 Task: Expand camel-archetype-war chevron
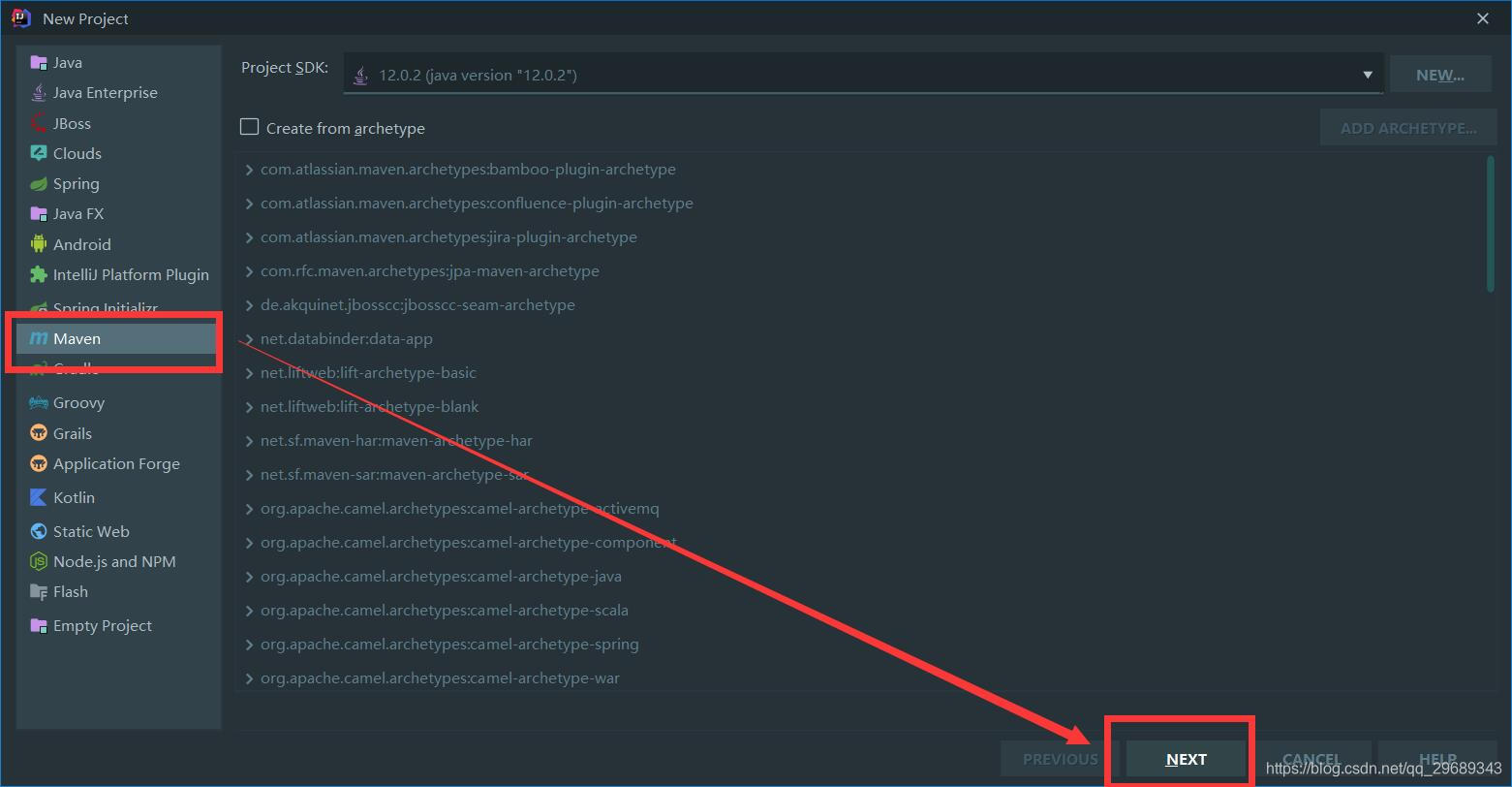click(250, 678)
